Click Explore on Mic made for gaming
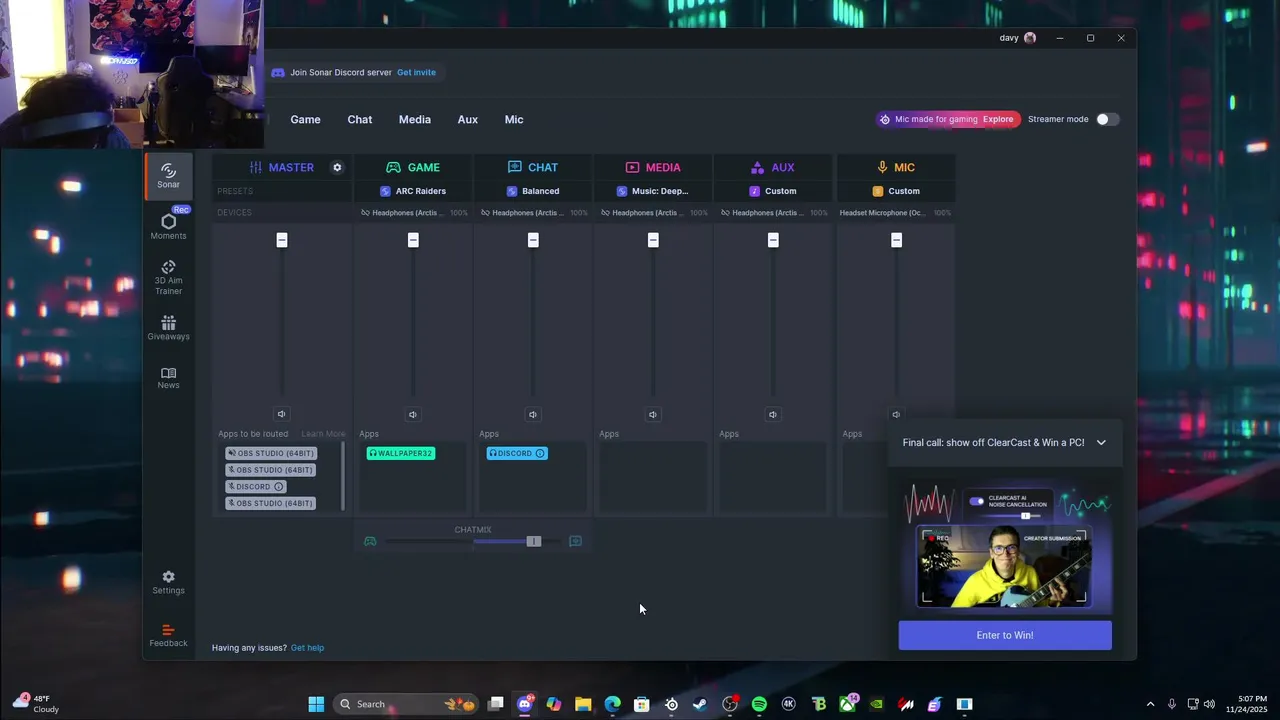The image size is (1280, 720). click(x=998, y=119)
